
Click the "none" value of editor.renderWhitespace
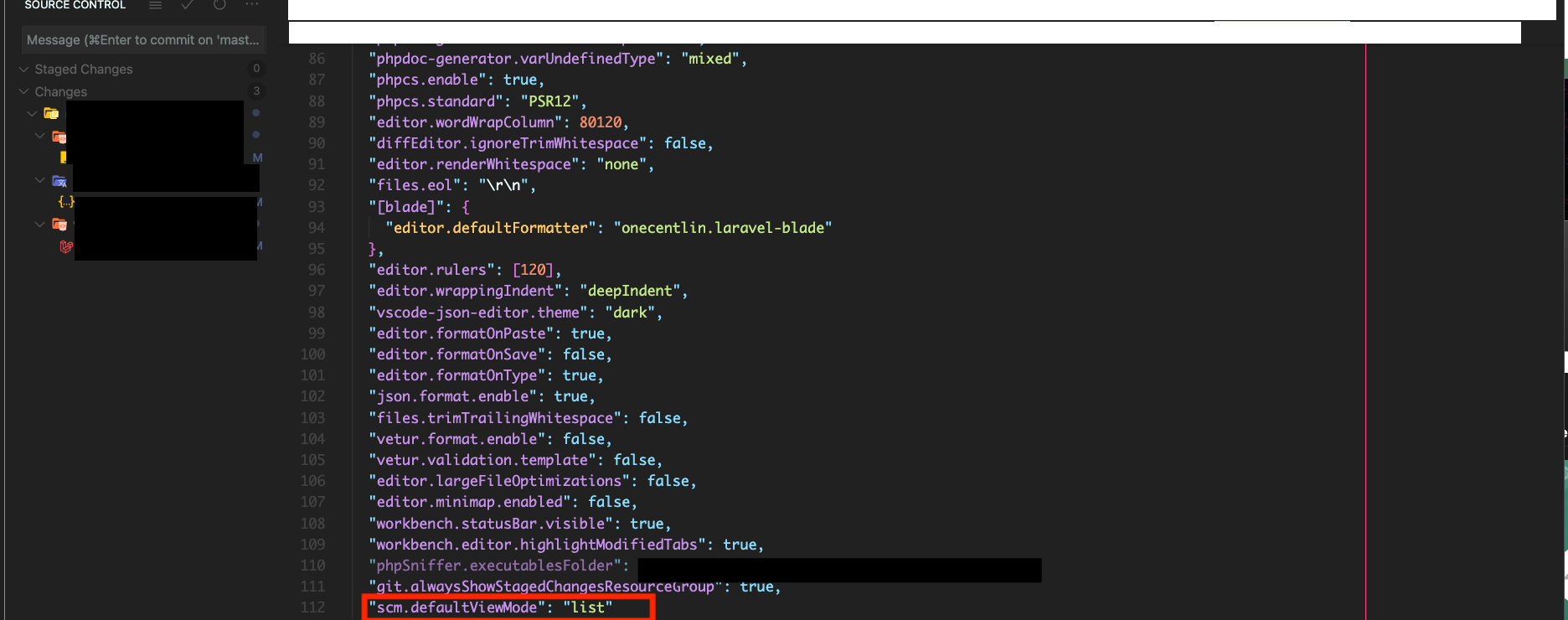point(622,164)
